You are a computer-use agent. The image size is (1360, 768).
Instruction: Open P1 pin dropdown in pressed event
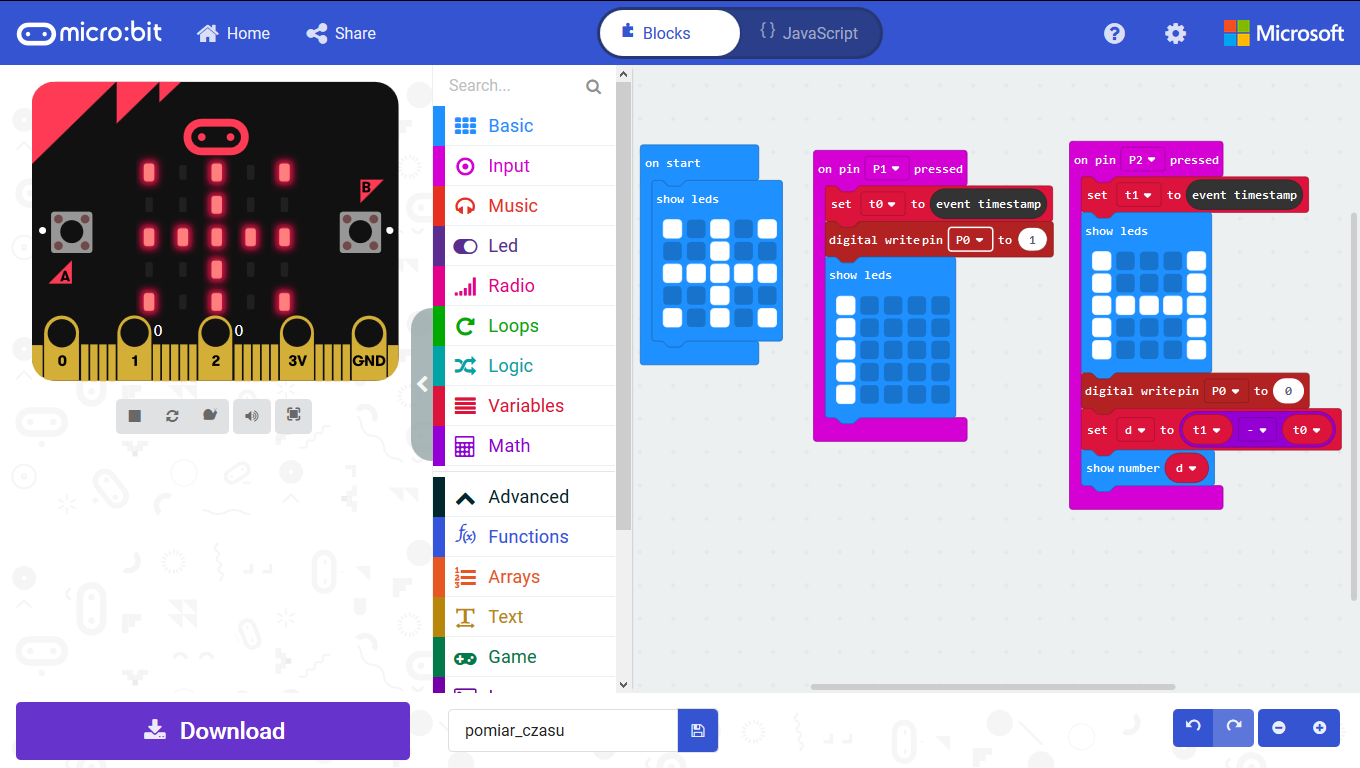[887, 169]
